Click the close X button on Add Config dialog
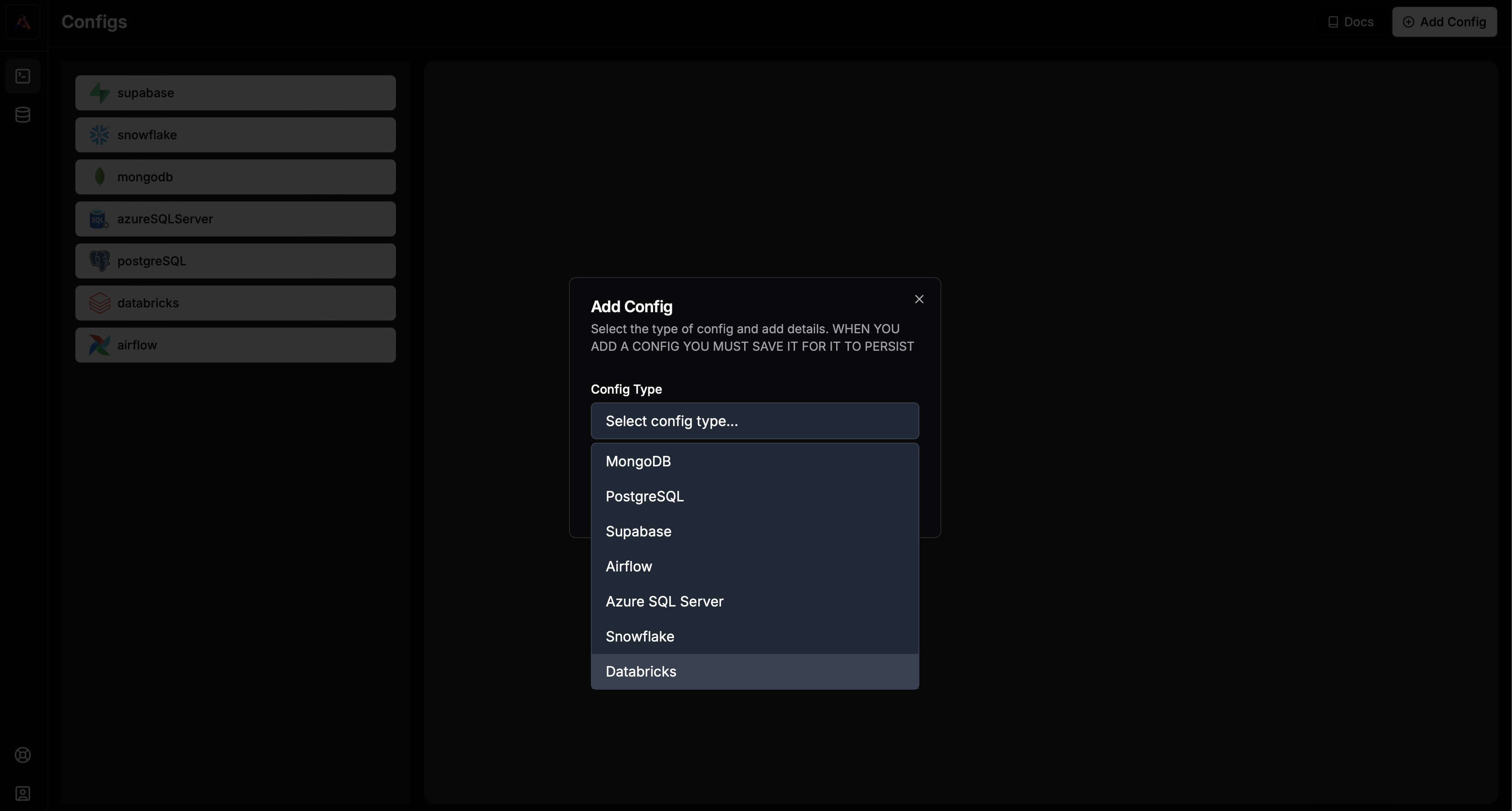This screenshot has width=1512, height=811. pyautogui.click(x=919, y=299)
